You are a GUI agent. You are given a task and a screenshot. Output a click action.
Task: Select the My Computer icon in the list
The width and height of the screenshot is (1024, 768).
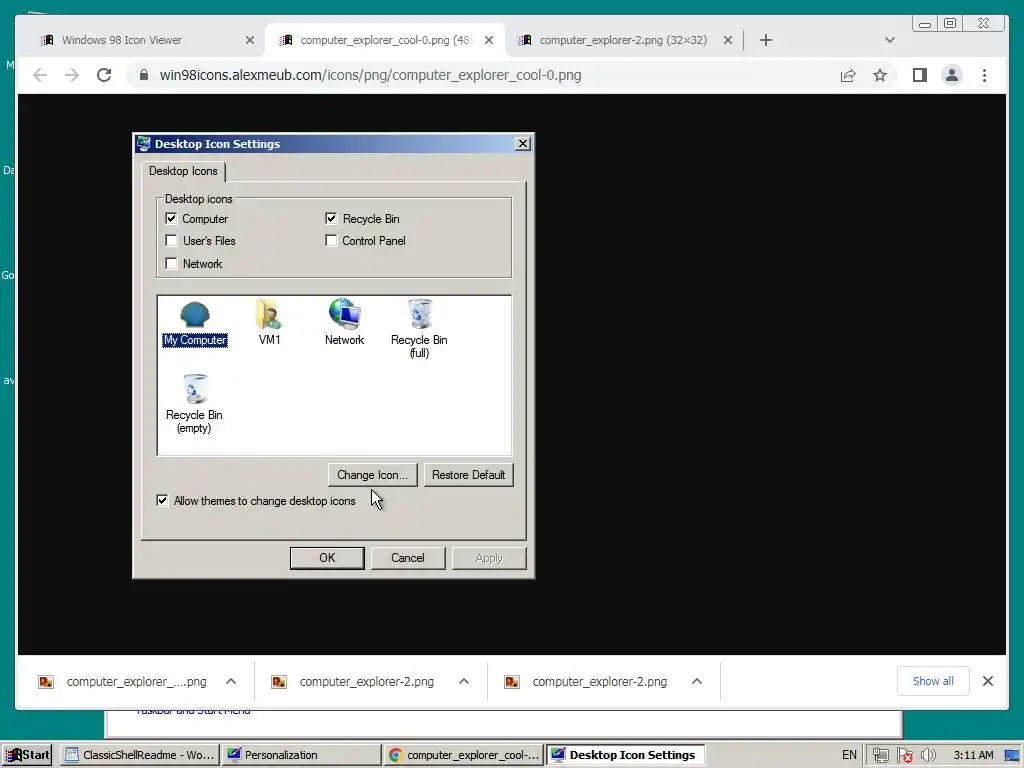coord(195,323)
